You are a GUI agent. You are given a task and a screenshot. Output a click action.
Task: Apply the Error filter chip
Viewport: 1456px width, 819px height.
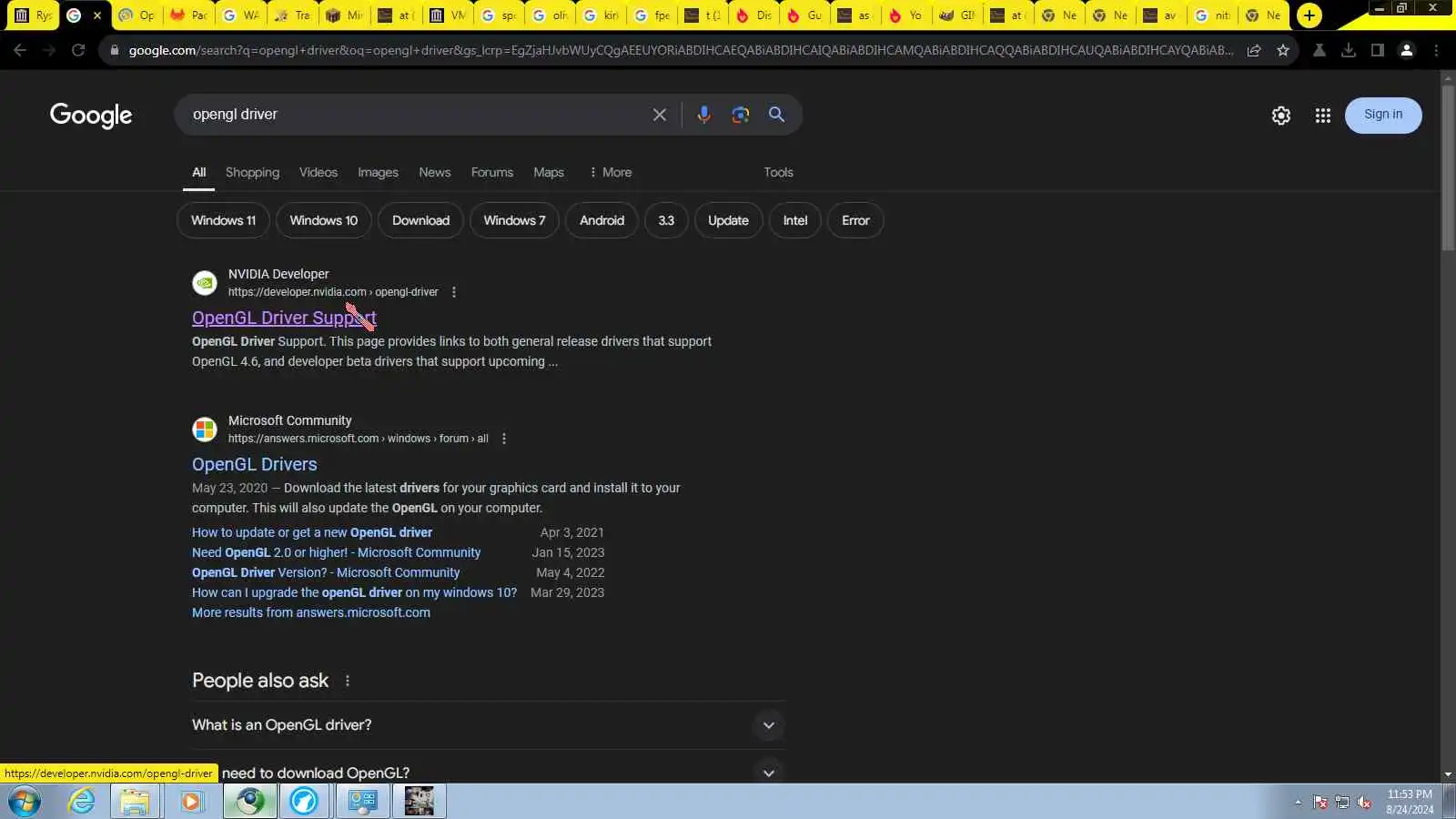pyautogui.click(x=855, y=220)
